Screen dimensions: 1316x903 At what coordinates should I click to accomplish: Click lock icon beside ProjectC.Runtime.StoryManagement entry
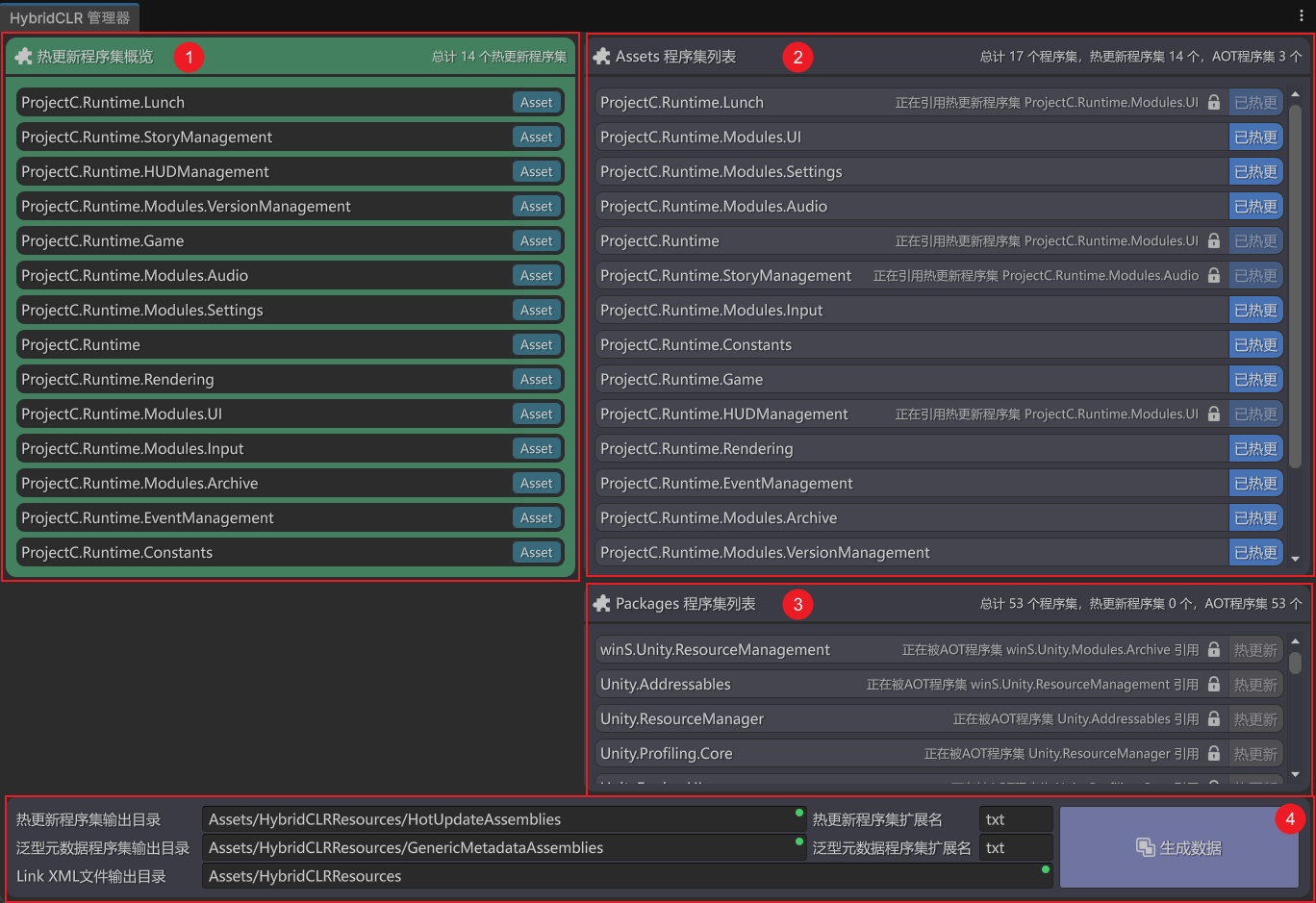click(x=1214, y=276)
